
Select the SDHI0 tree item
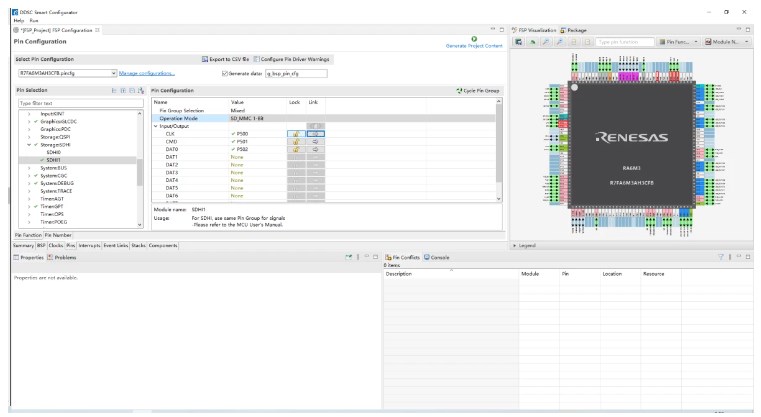click(x=53, y=152)
